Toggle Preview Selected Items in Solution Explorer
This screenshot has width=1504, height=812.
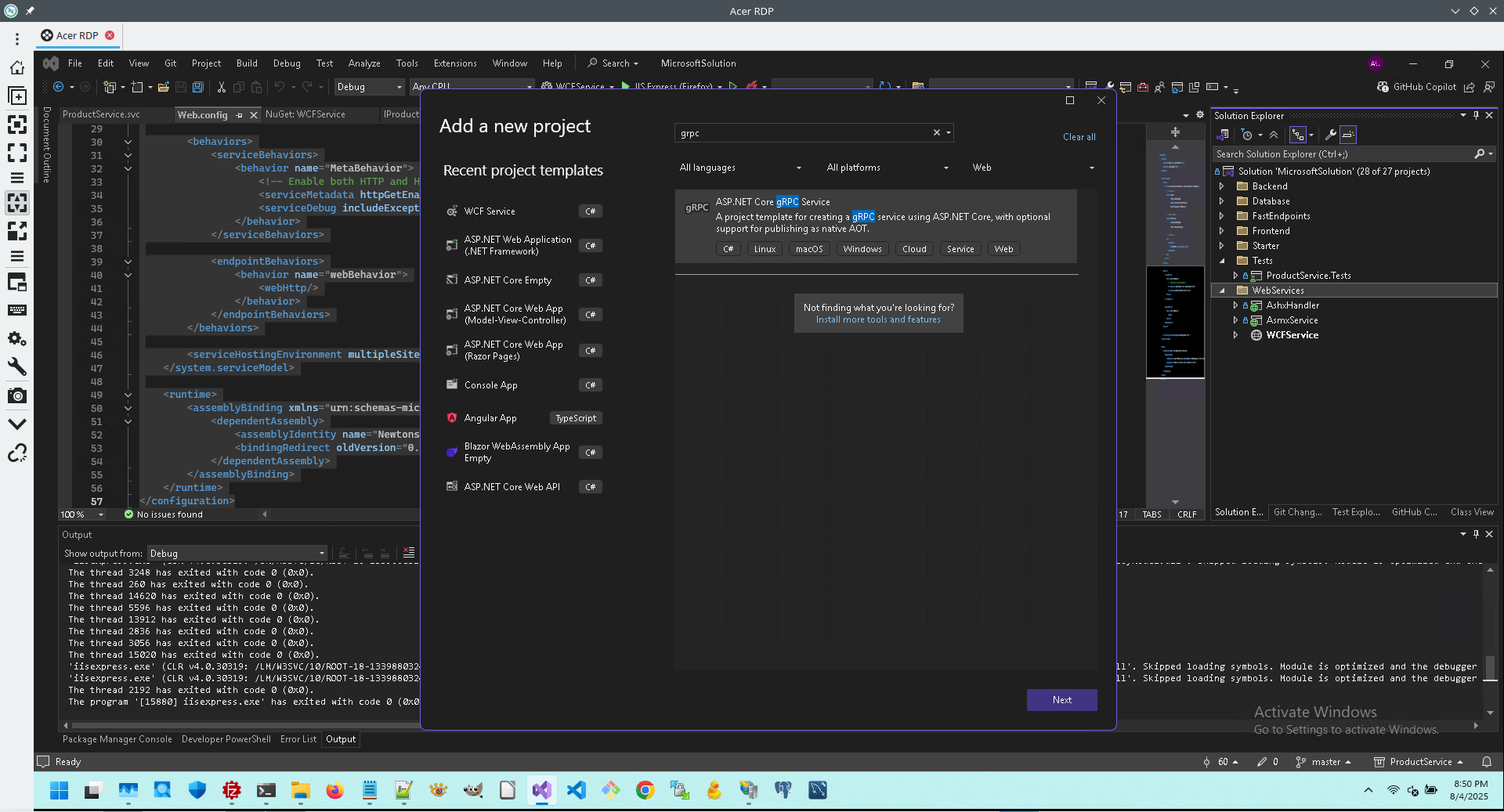[x=1348, y=135]
